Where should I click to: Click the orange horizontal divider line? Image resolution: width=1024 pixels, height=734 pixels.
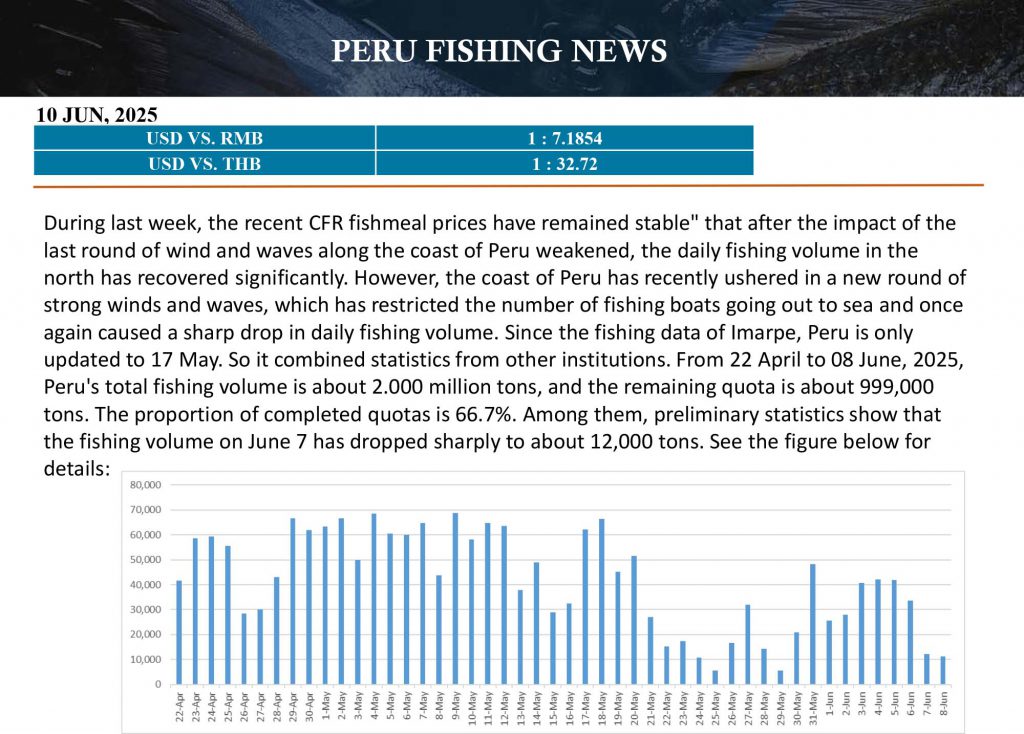click(x=509, y=185)
